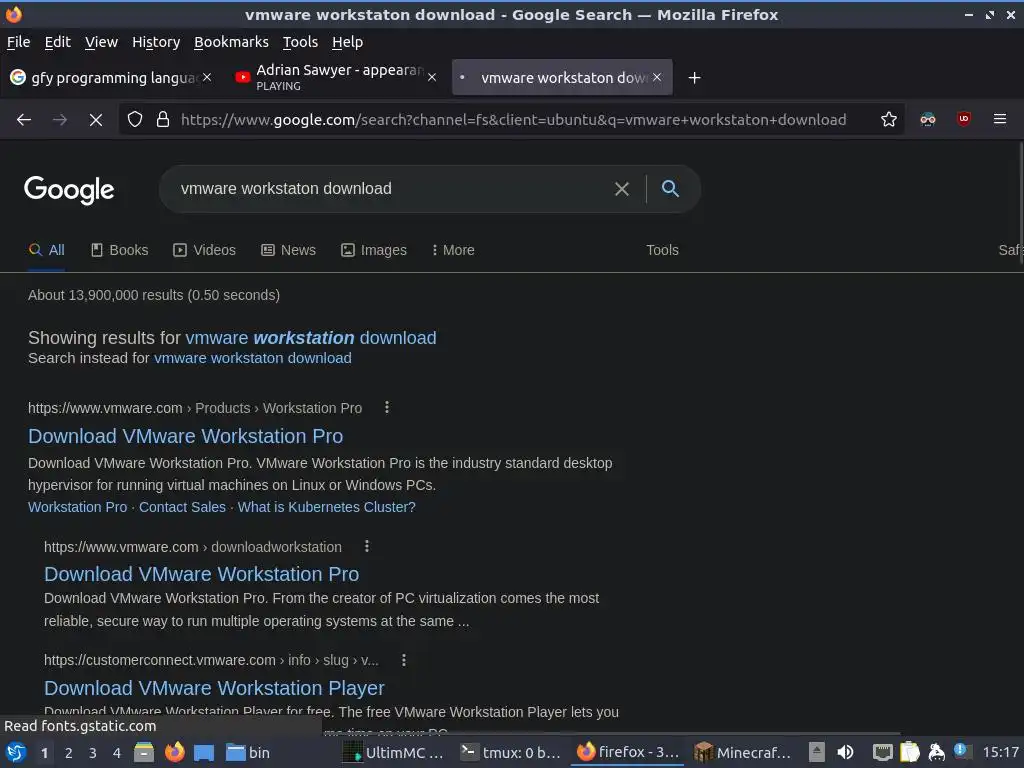This screenshot has height=768, width=1024.
Task: Open the Contact Sales sitelink
Action: 182,507
